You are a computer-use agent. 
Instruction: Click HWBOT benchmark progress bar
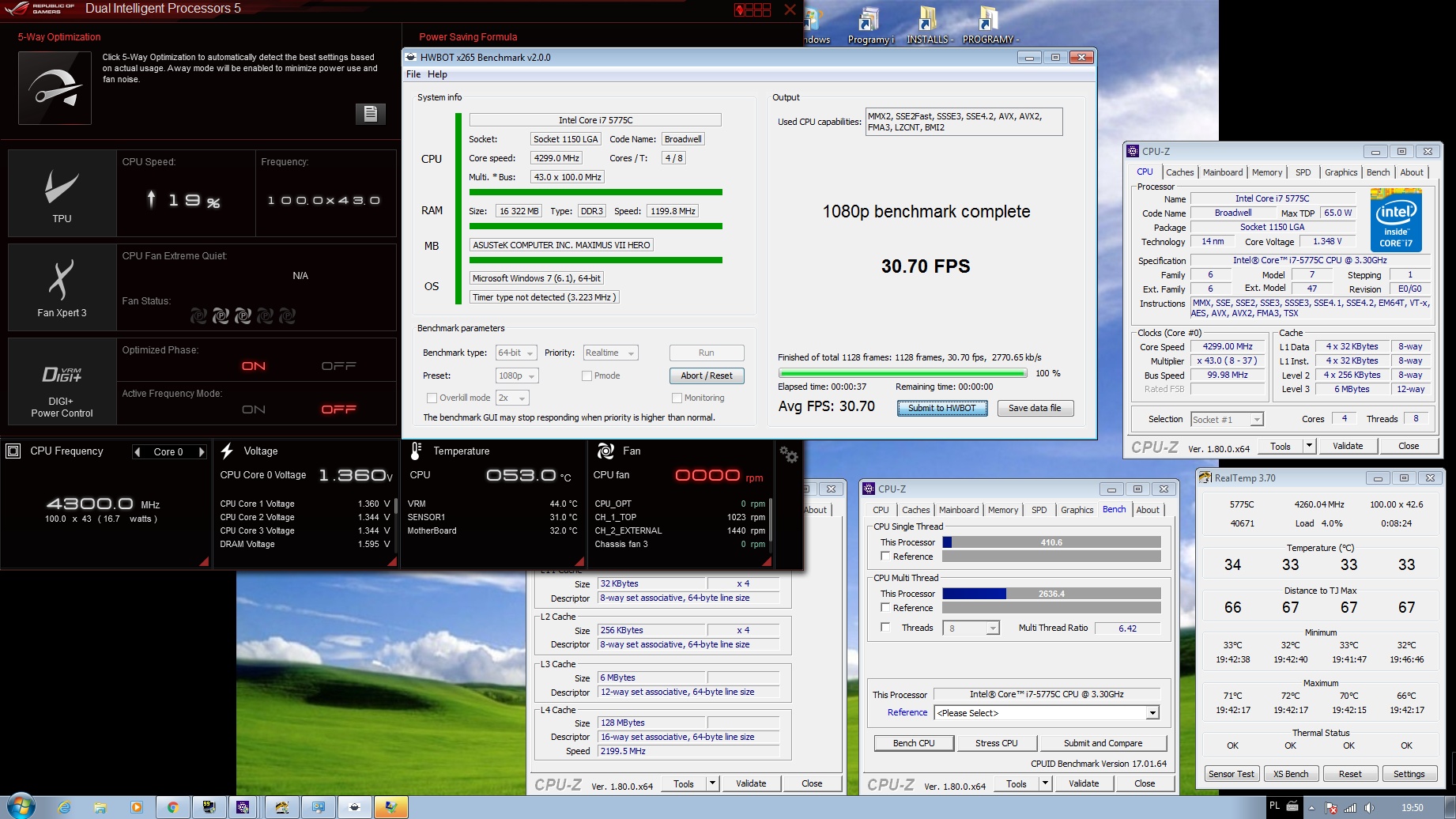point(902,373)
